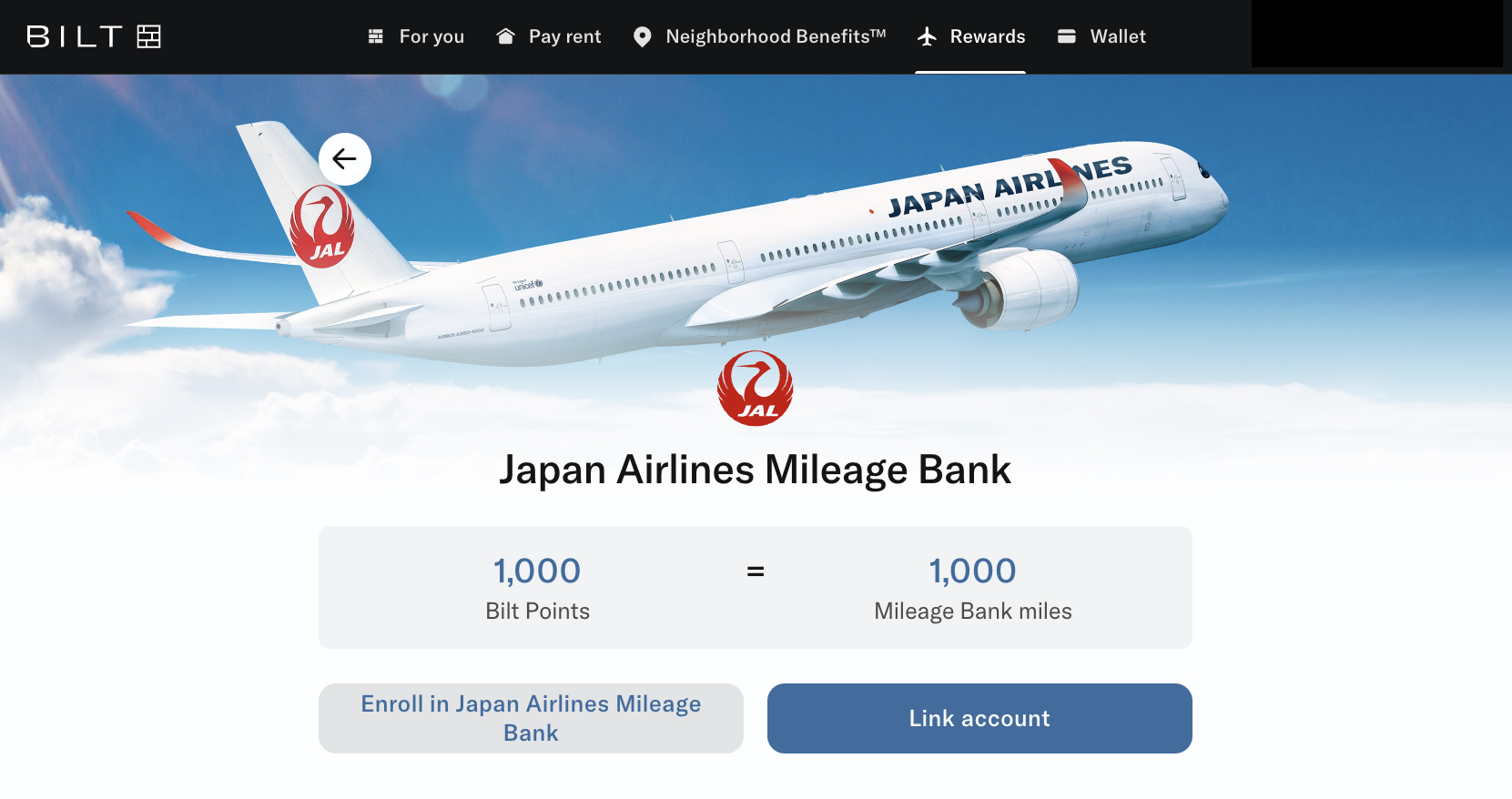Click Enroll in Japan Airlines Mileage Bank
The image size is (1512, 799).
click(531, 718)
